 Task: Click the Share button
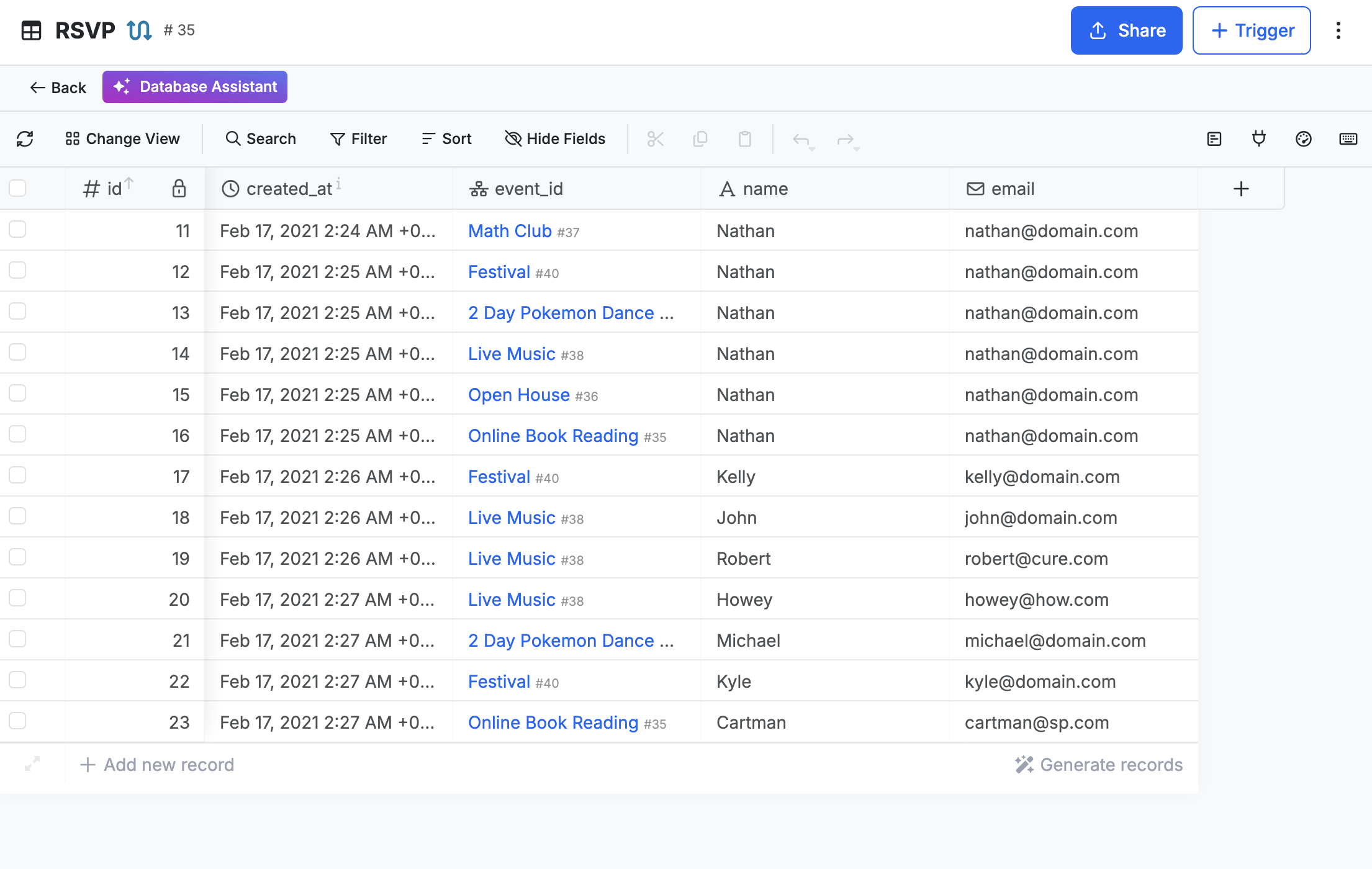tap(1126, 30)
